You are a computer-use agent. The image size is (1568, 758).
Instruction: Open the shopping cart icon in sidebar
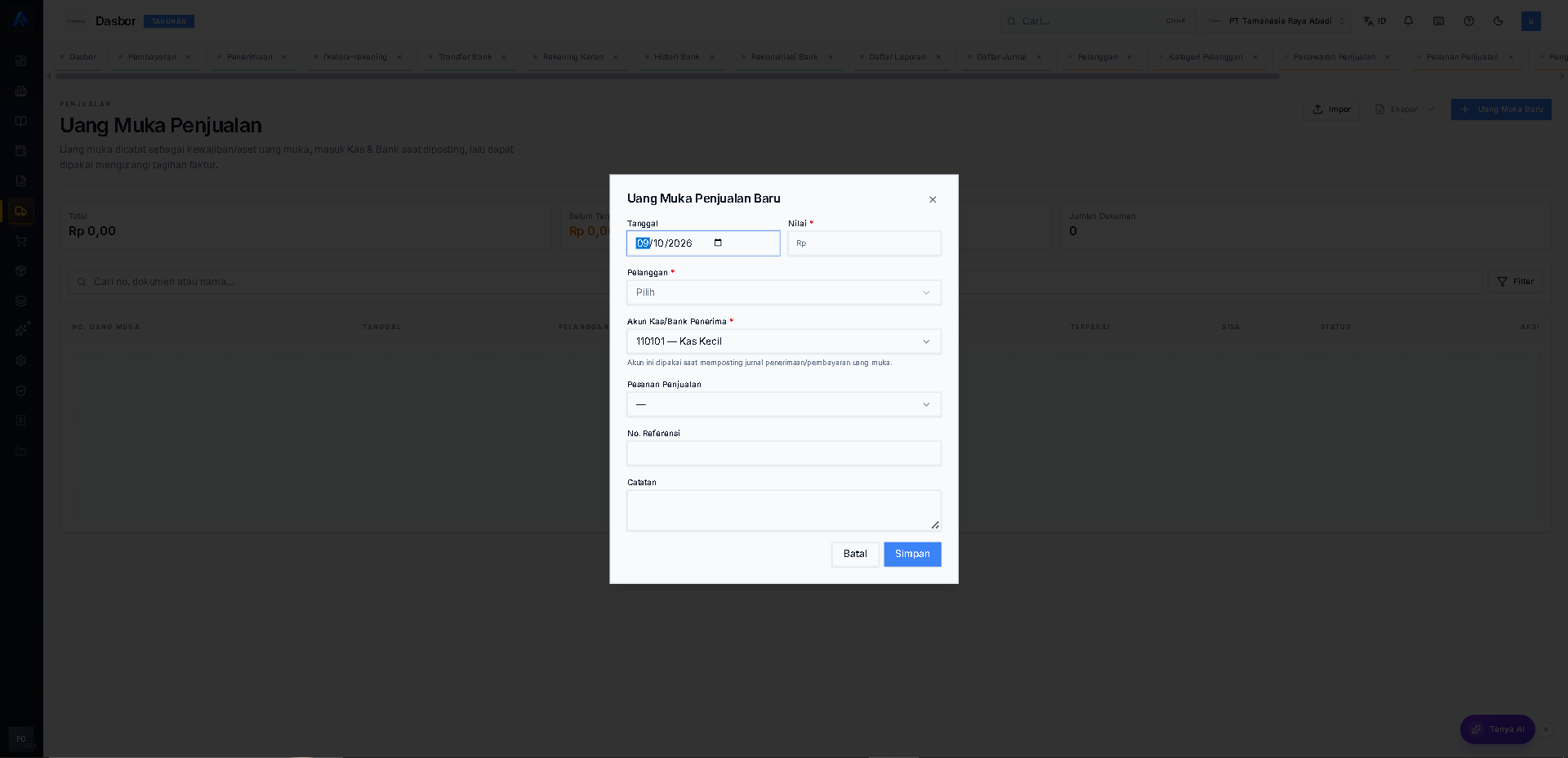(21, 241)
